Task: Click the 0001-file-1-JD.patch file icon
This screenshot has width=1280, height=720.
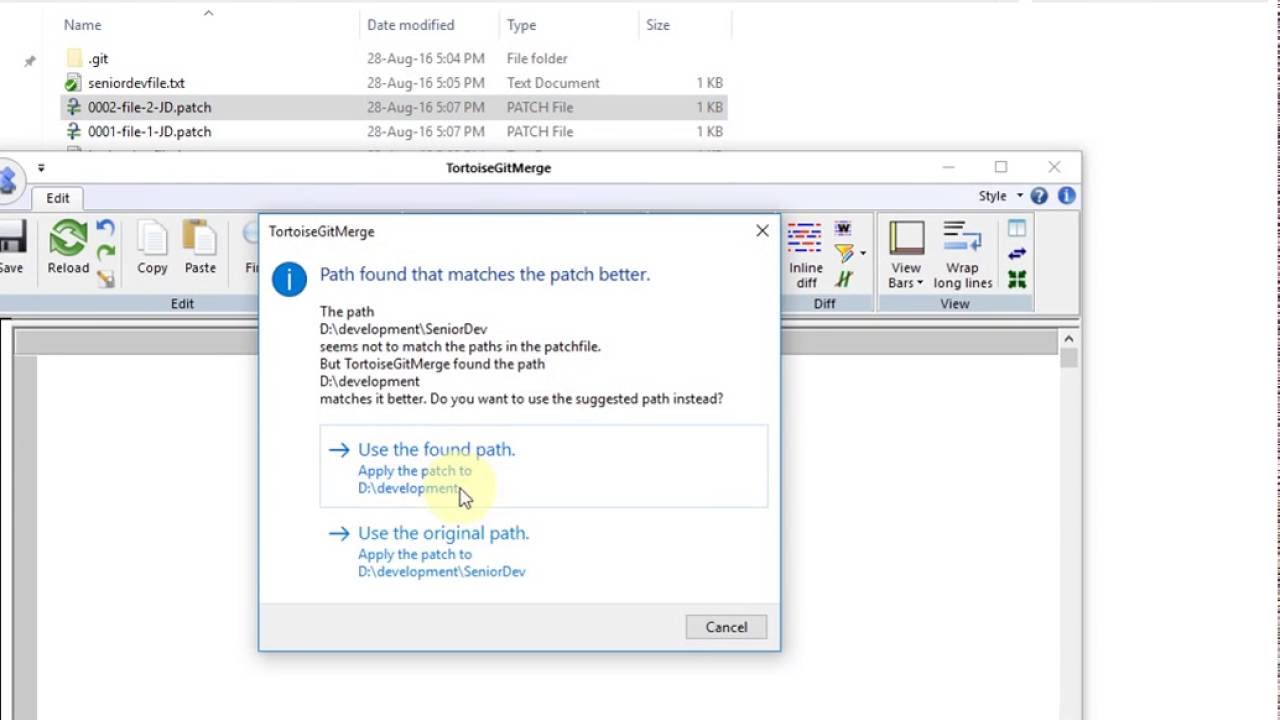Action: pyautogui.click(x=73, y=131)
